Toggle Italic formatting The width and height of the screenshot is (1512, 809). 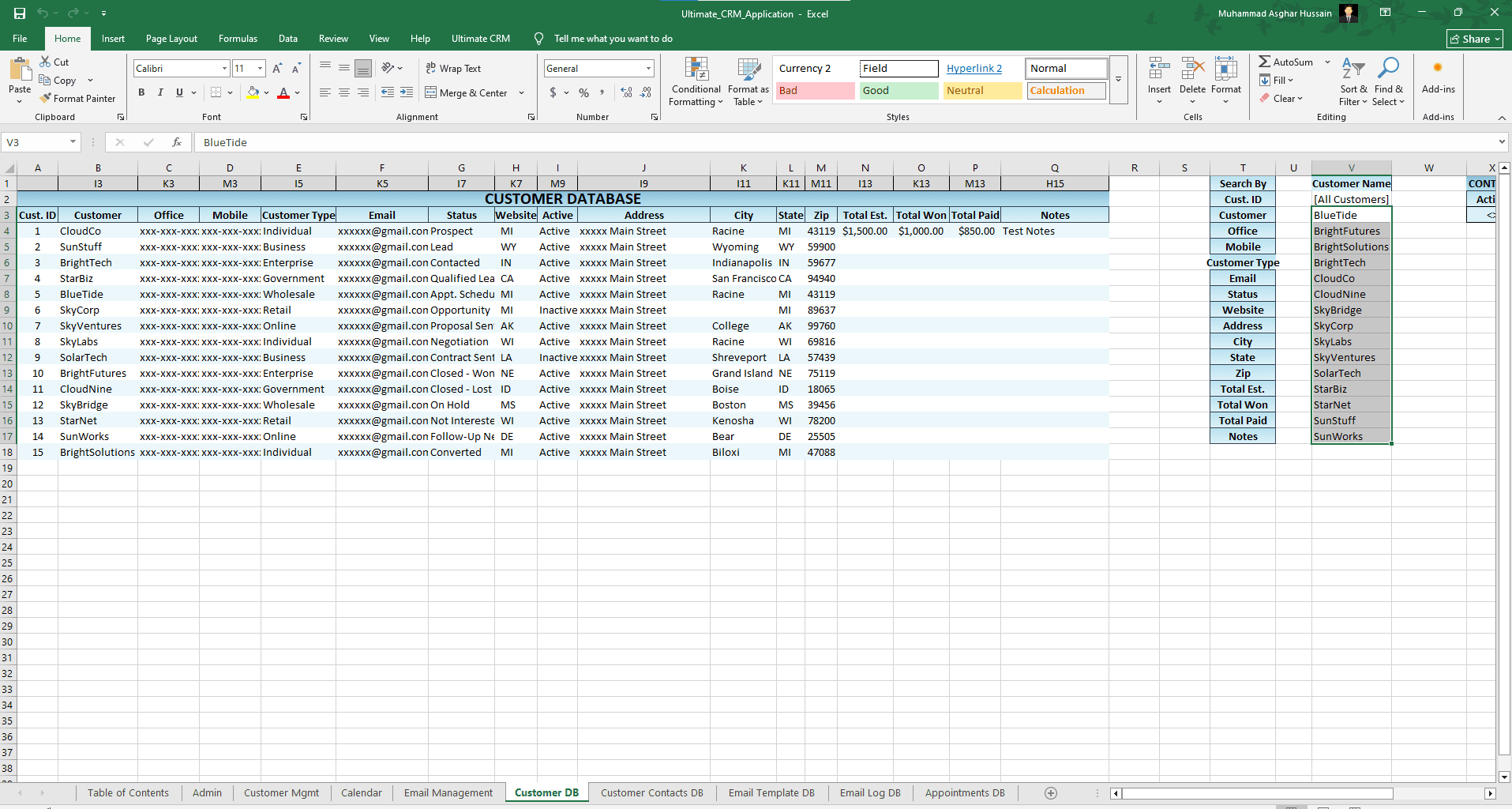point(160,92)
